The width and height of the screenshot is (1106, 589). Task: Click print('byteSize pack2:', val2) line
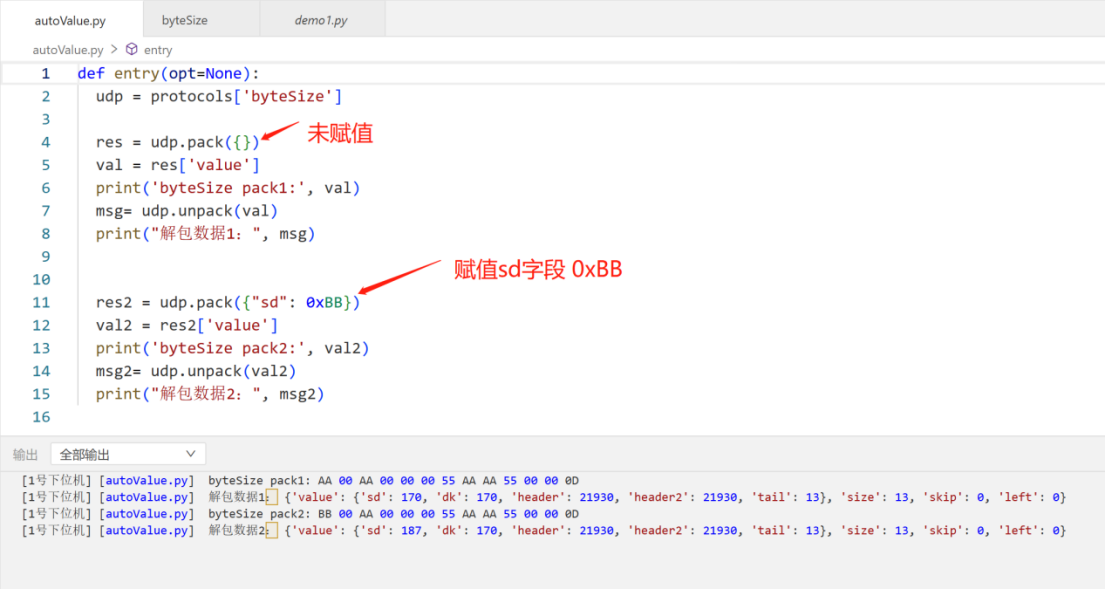click(x=232, y=348)
